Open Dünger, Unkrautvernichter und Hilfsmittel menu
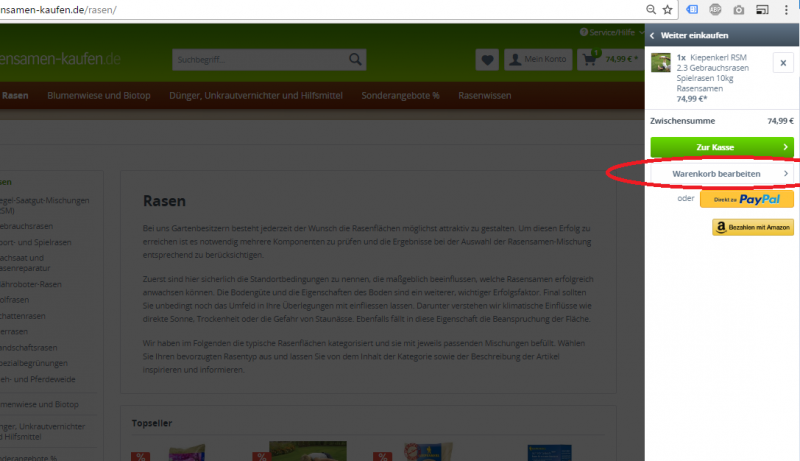 (256, 95)
